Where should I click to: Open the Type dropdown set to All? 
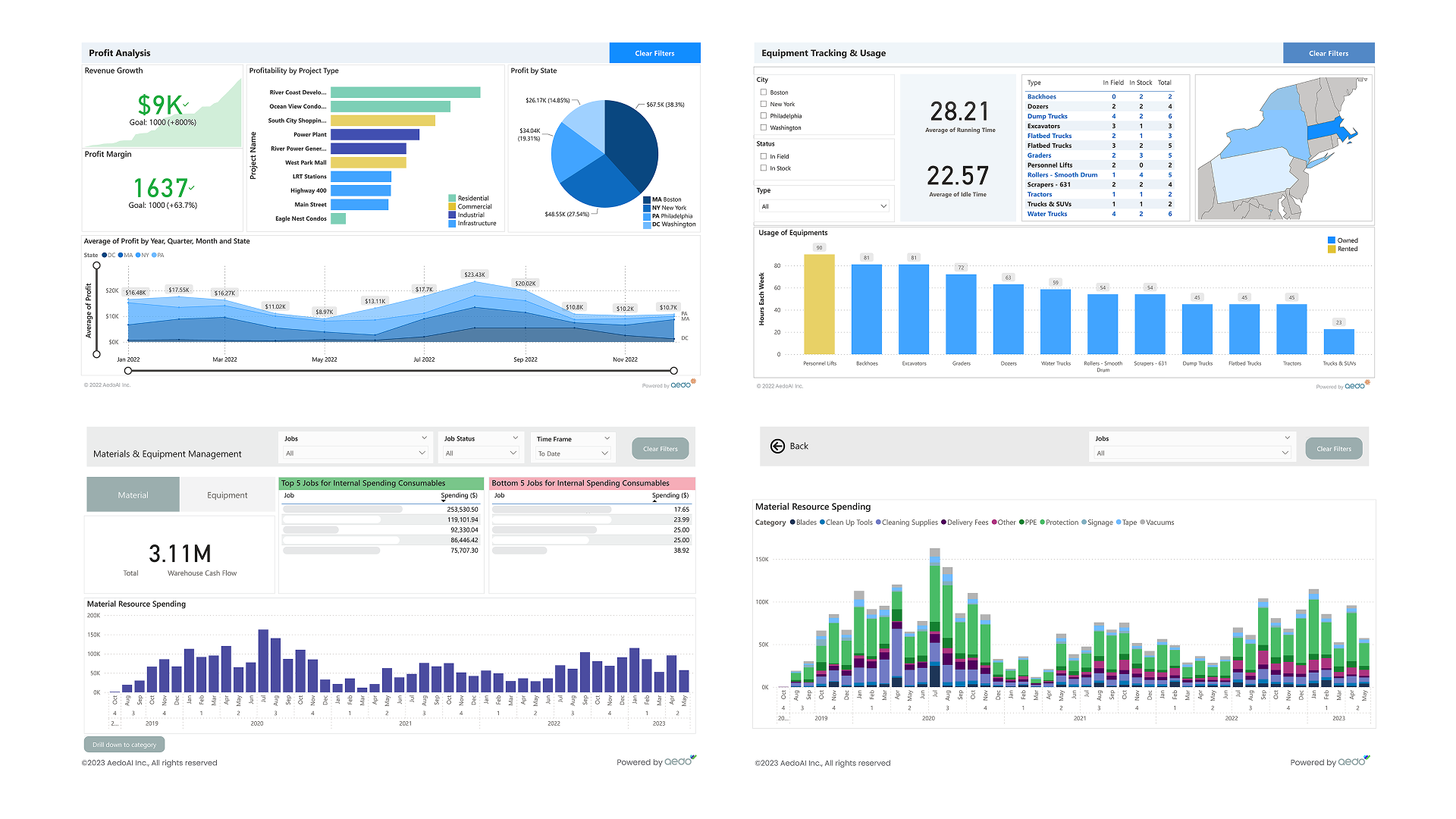pyautogui.click(x=825, y=206)
